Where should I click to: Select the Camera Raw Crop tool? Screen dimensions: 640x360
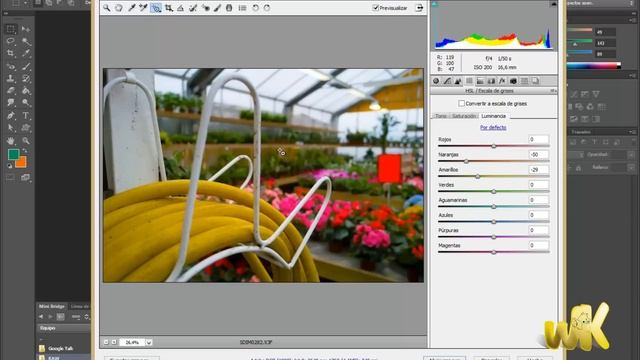pos(169,8)
